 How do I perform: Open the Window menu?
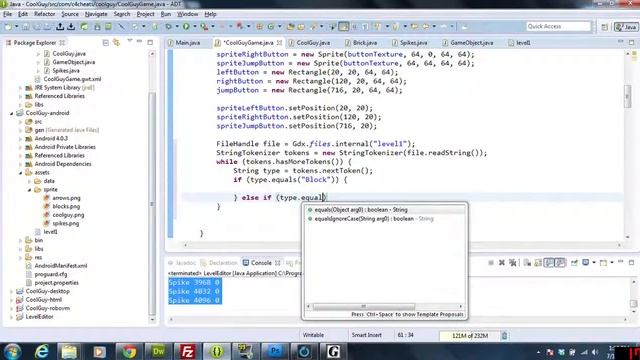pyautogui.click(x=187, y=14)
